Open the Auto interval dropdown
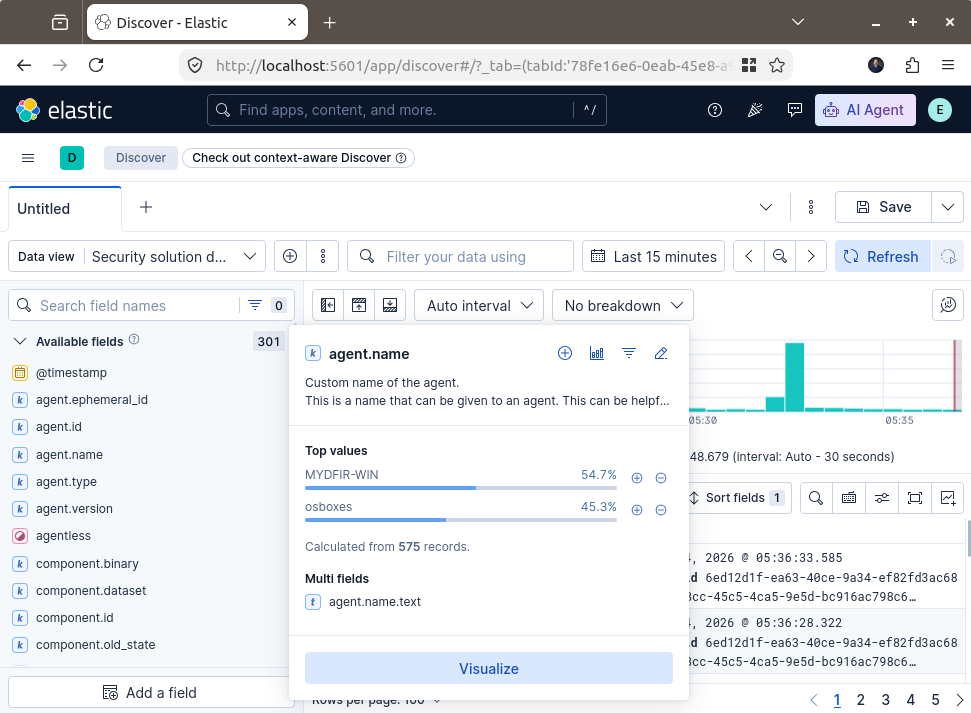971x713 pixels. [479, 305]
